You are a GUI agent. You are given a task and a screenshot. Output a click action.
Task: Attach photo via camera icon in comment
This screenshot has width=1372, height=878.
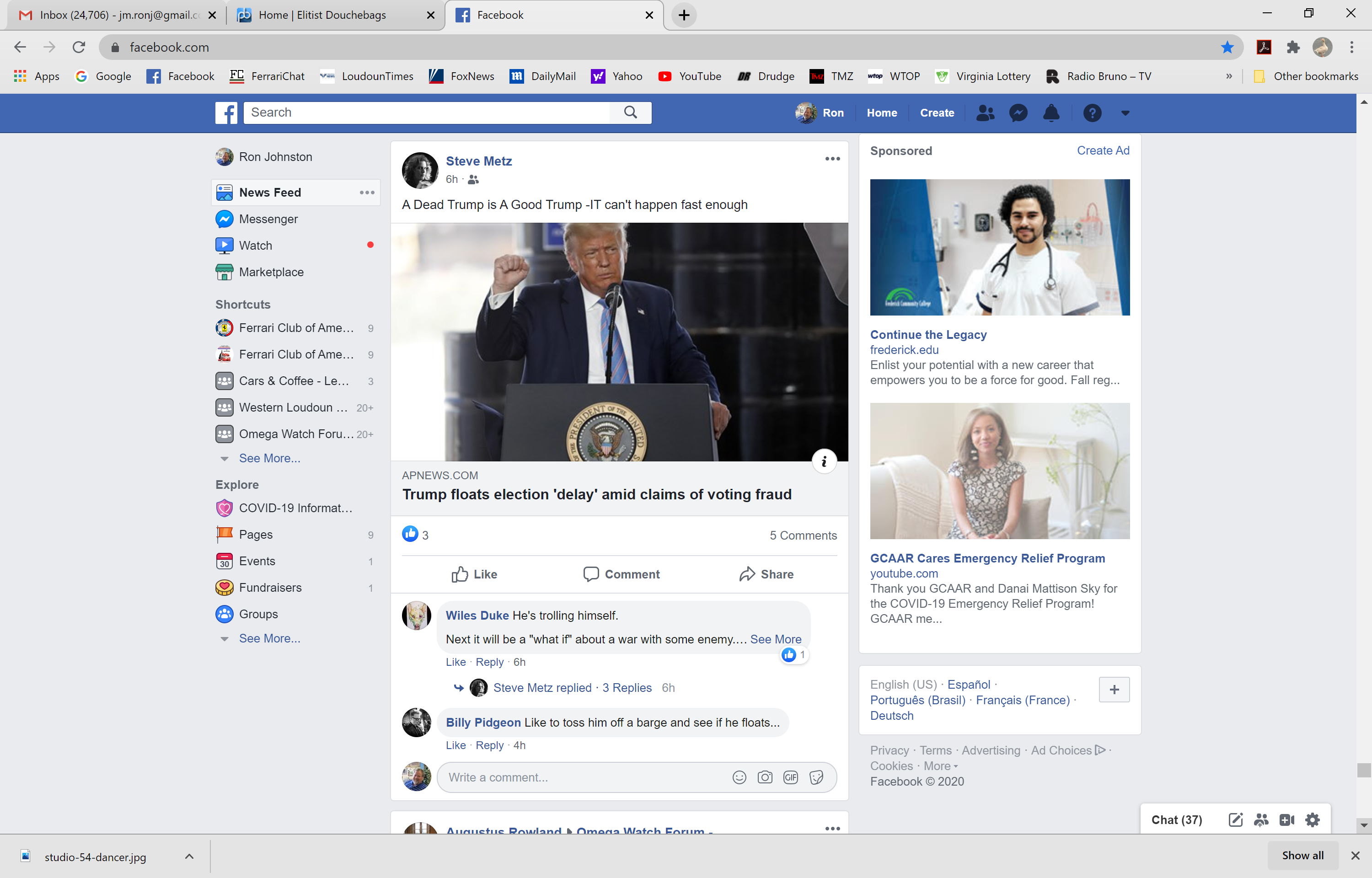pyautogui.click(x=765, y=777)
